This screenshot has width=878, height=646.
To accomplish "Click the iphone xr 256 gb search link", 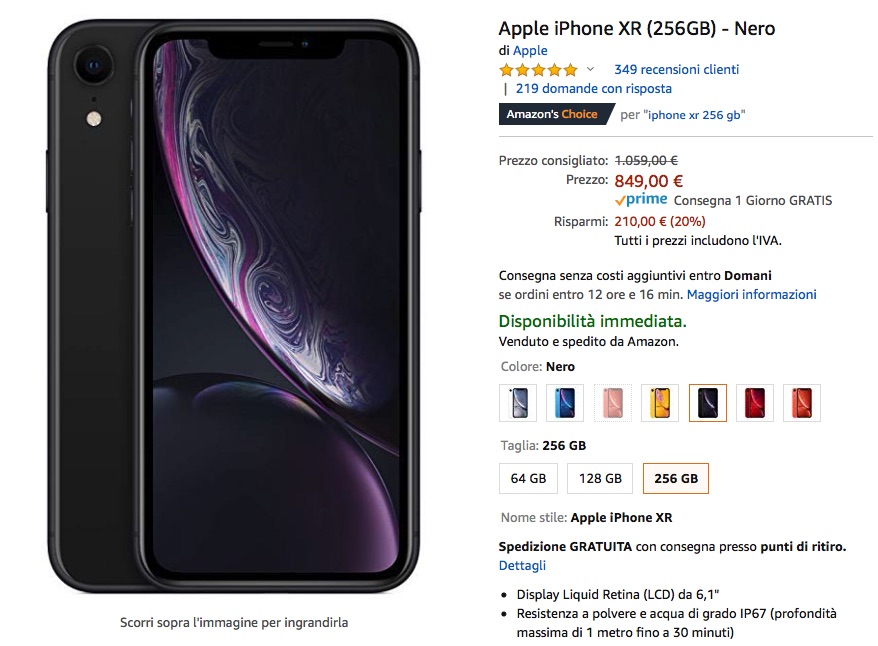I will pyautogui.click(x=694, y=115).
